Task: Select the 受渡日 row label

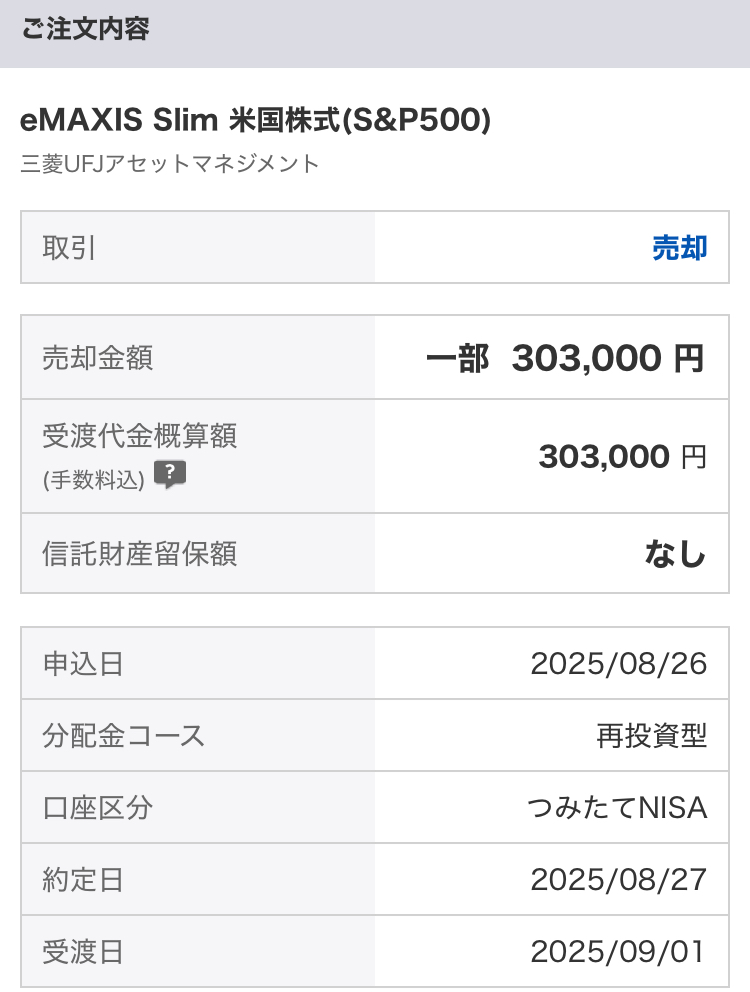Action: [83, 952]
